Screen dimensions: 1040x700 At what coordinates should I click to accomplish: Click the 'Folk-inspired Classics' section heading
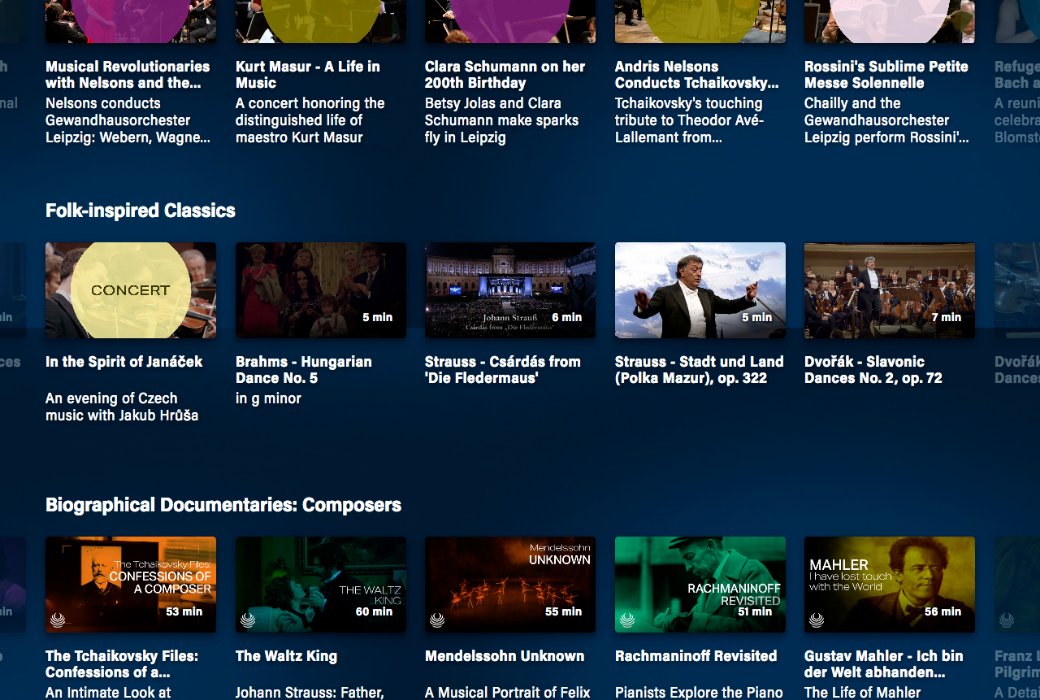click(141, 210)
